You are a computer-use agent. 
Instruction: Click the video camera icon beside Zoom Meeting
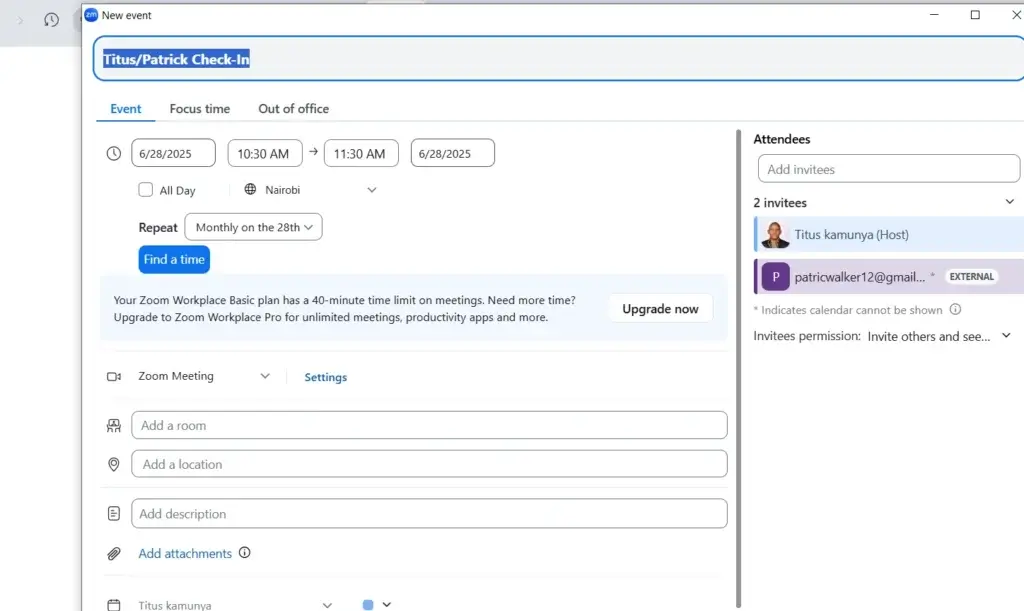(114, 377)
